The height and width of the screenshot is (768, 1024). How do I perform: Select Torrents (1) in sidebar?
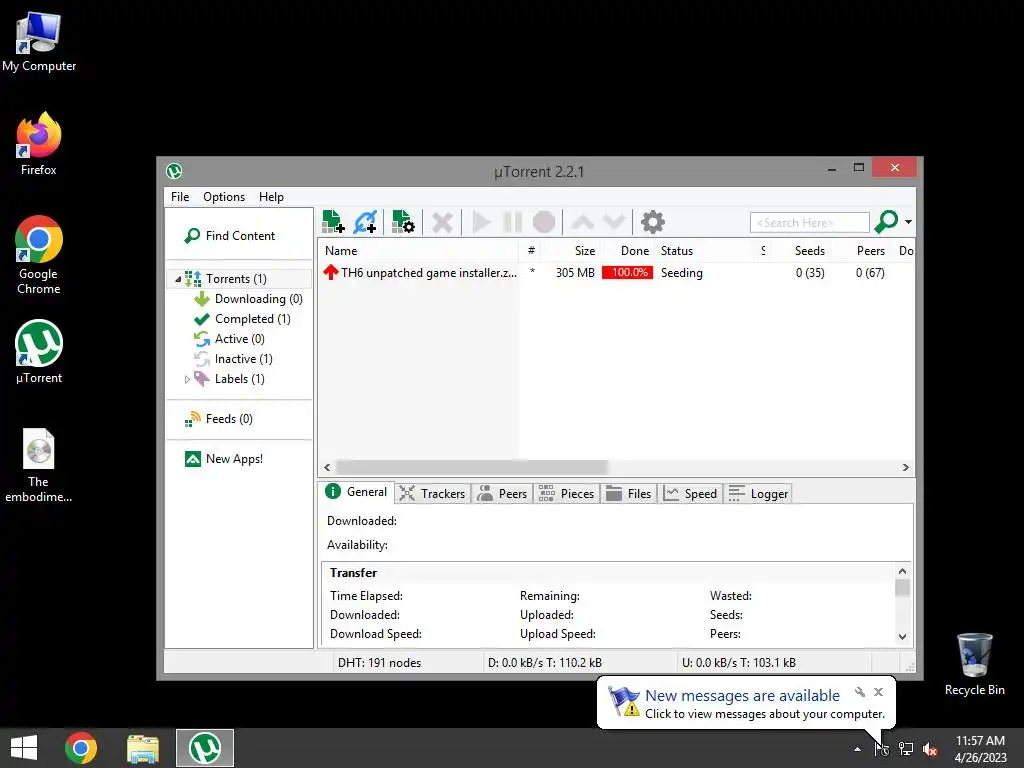point(236,279)
